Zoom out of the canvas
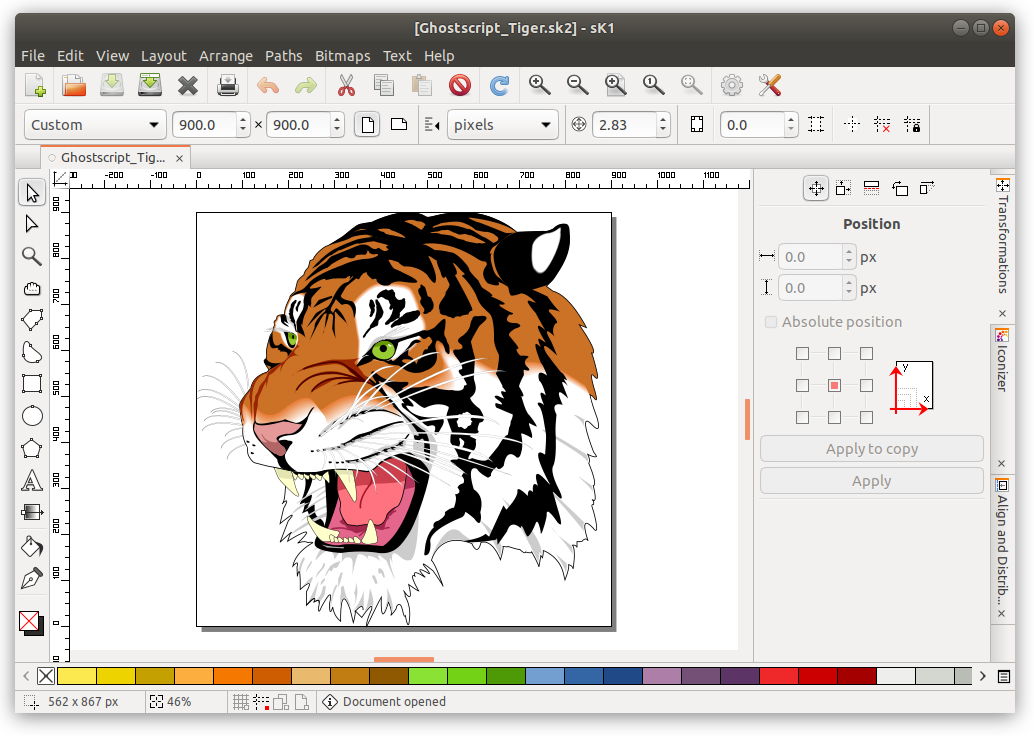 click(578, 86)
